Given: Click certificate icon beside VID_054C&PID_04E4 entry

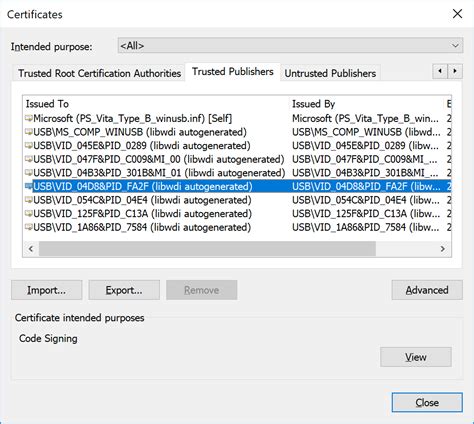Looking at the screenshot, I should point(29,200).
